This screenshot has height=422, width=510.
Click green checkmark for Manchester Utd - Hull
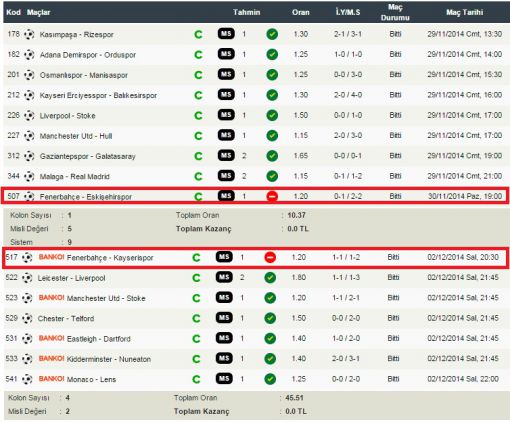tap(272, 136)
